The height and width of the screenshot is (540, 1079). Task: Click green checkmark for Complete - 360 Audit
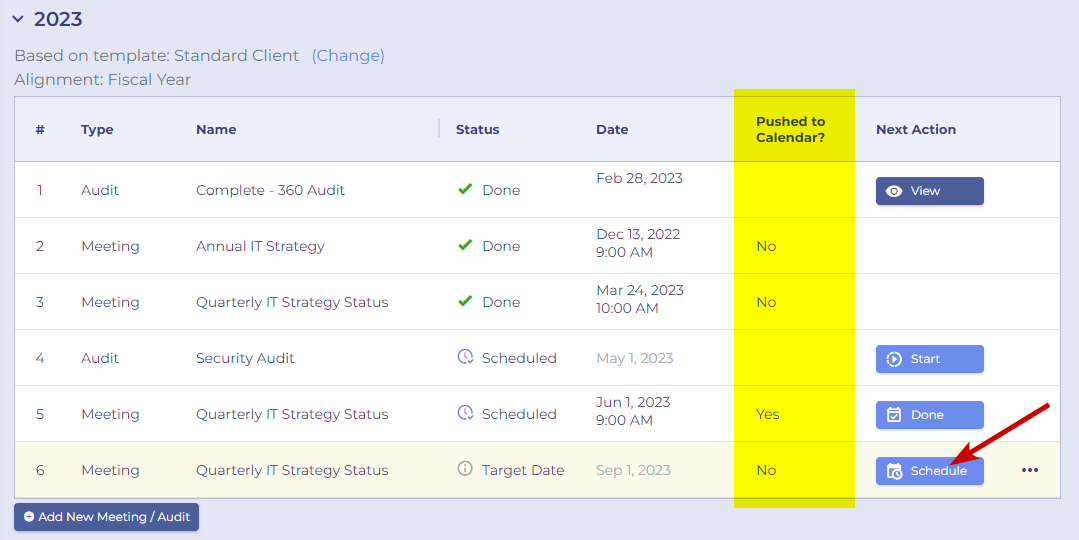(x=465, y=188)
